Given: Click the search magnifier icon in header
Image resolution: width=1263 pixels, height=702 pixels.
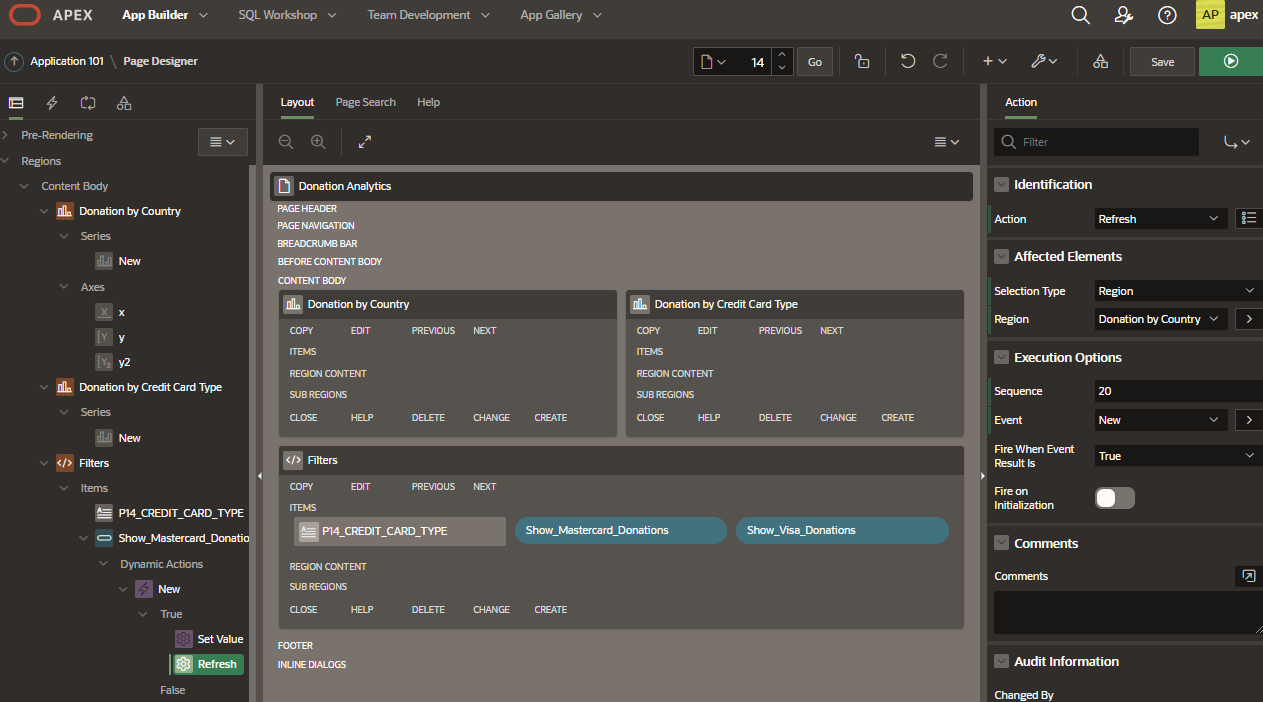Looking at the screenshot, I should (x=1080, y=15).
